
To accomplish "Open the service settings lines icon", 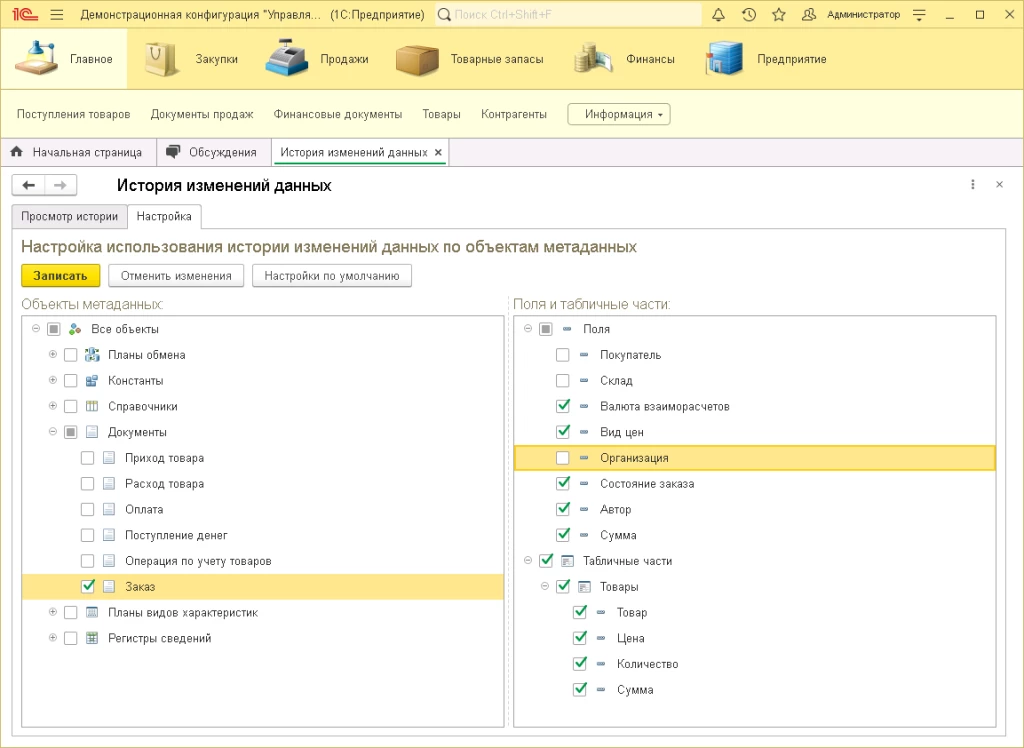I will 920,14.
